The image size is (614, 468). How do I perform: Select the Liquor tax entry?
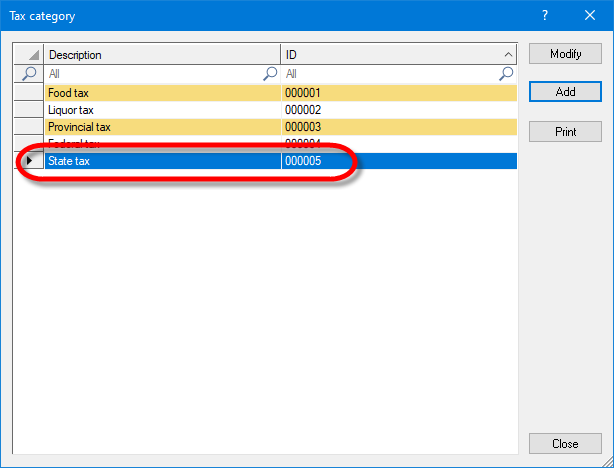(x=162, y=110)
